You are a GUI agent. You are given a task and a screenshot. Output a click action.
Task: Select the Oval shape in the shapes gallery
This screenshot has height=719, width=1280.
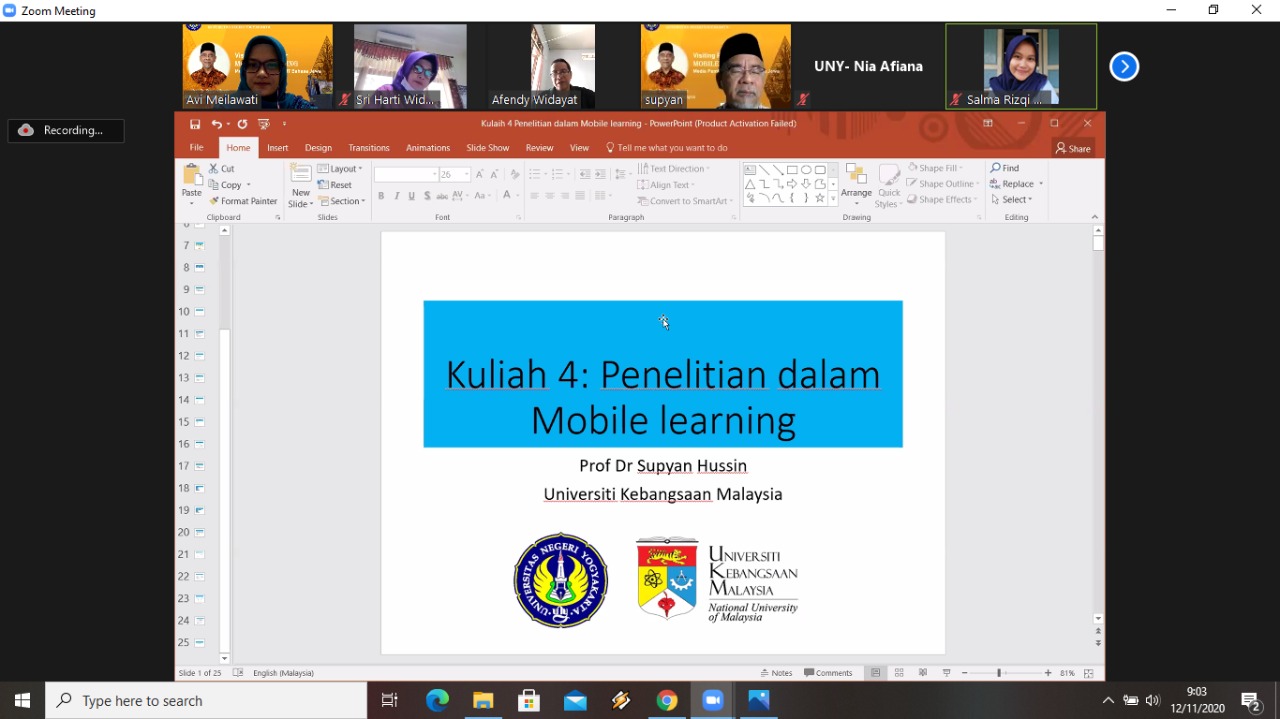click(x=806, y=170)
